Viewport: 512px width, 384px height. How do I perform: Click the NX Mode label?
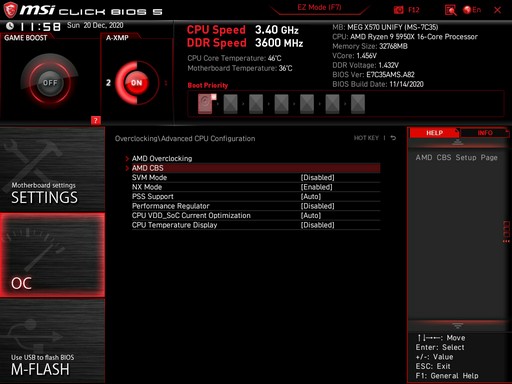(x=147, y=187)
